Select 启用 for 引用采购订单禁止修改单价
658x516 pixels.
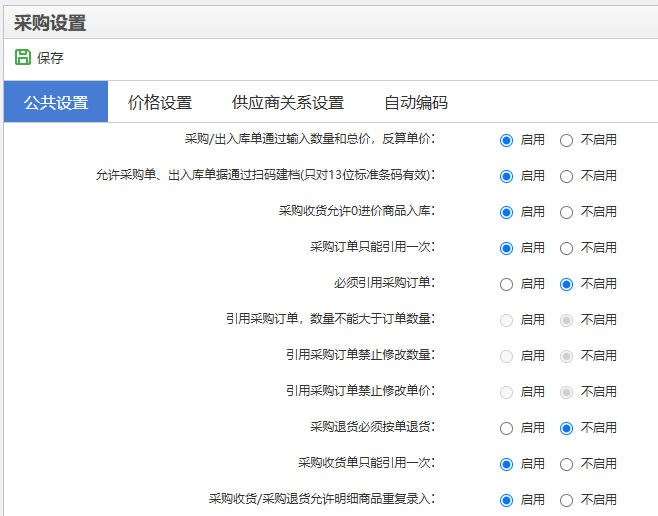tap(507, 392)
